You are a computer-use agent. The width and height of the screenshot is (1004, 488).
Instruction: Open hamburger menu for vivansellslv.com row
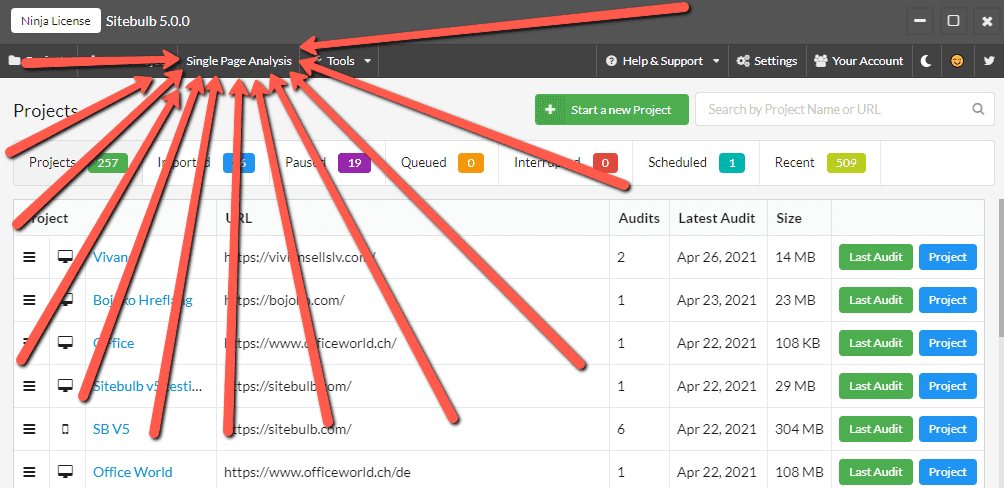point(29,257)
